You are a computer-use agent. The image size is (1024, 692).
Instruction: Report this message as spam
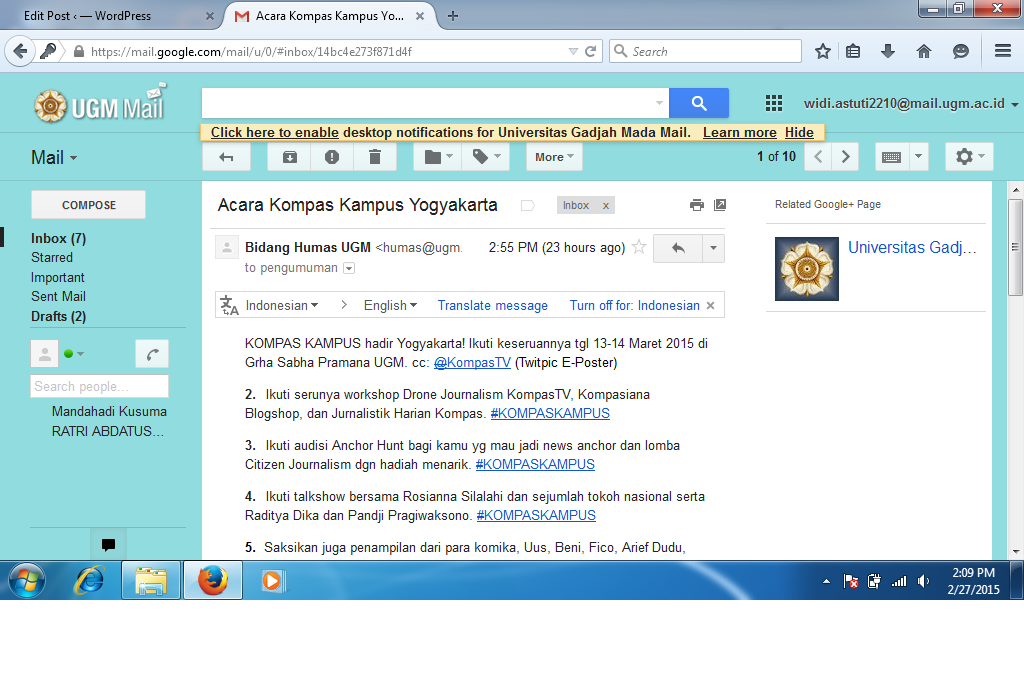coord(332,157)
